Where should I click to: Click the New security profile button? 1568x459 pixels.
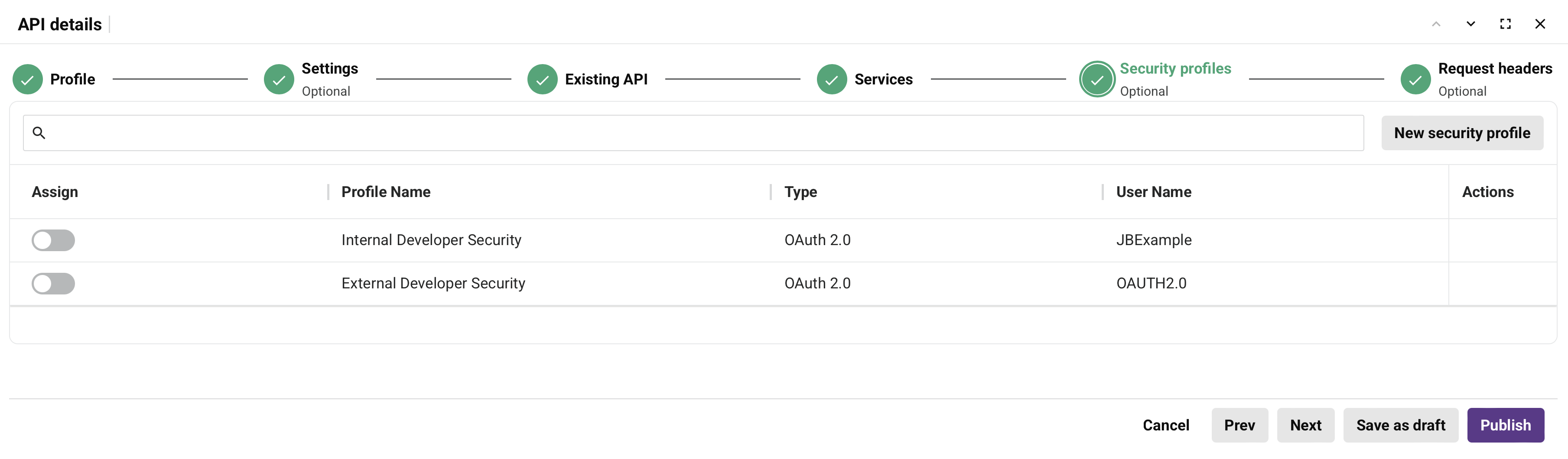[x=1463, y=133]
